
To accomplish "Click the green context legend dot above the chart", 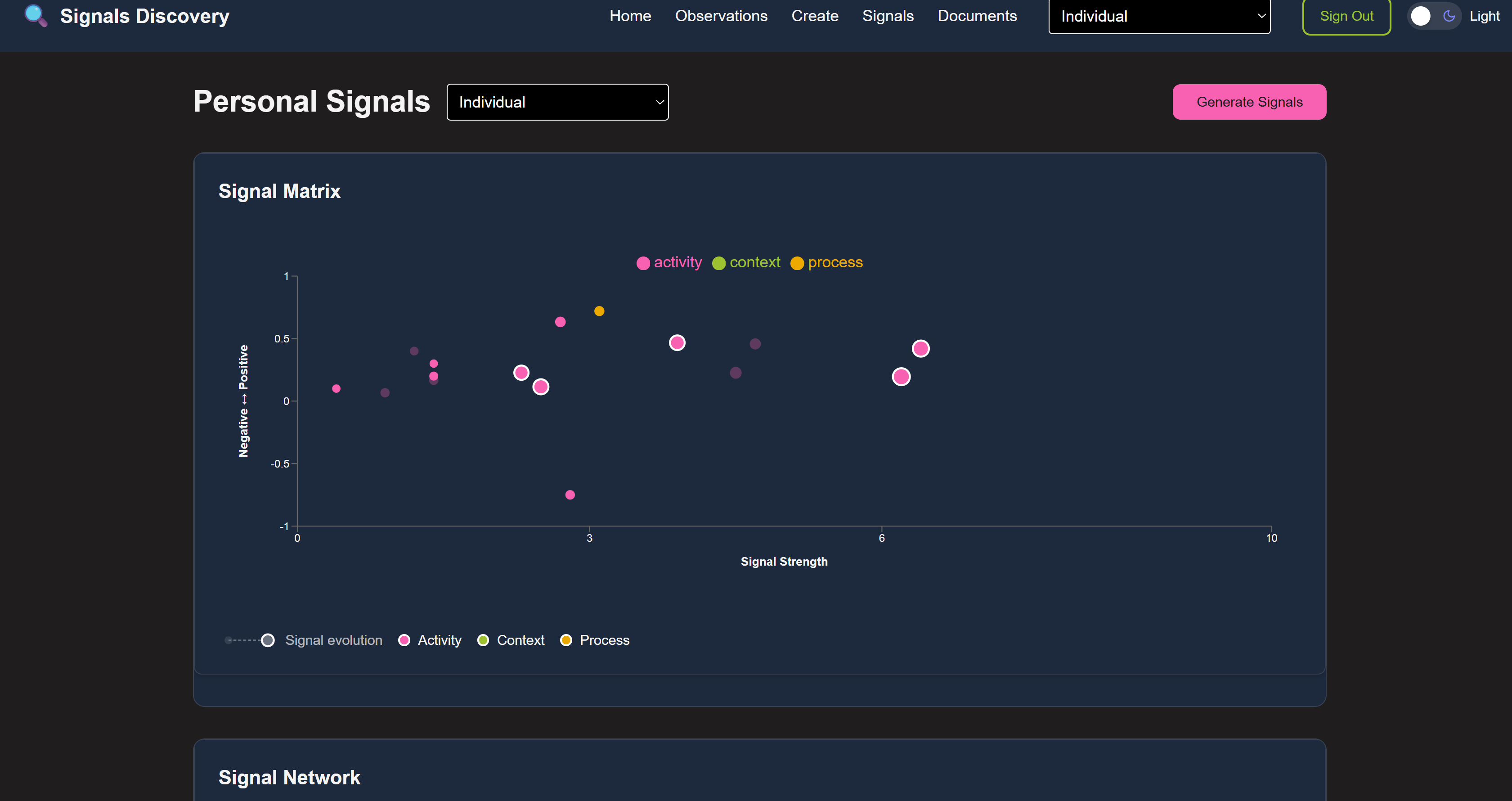I will pyautogui.click(x=718, y=263).
